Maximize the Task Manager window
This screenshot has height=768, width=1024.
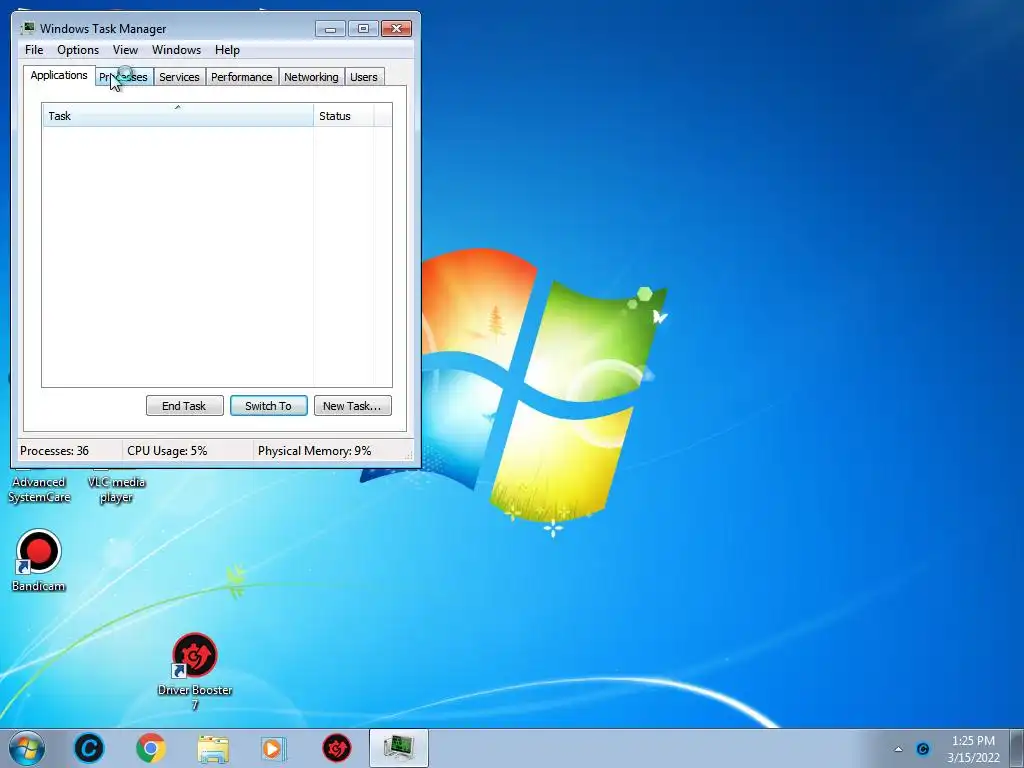(x=363, y=29)
